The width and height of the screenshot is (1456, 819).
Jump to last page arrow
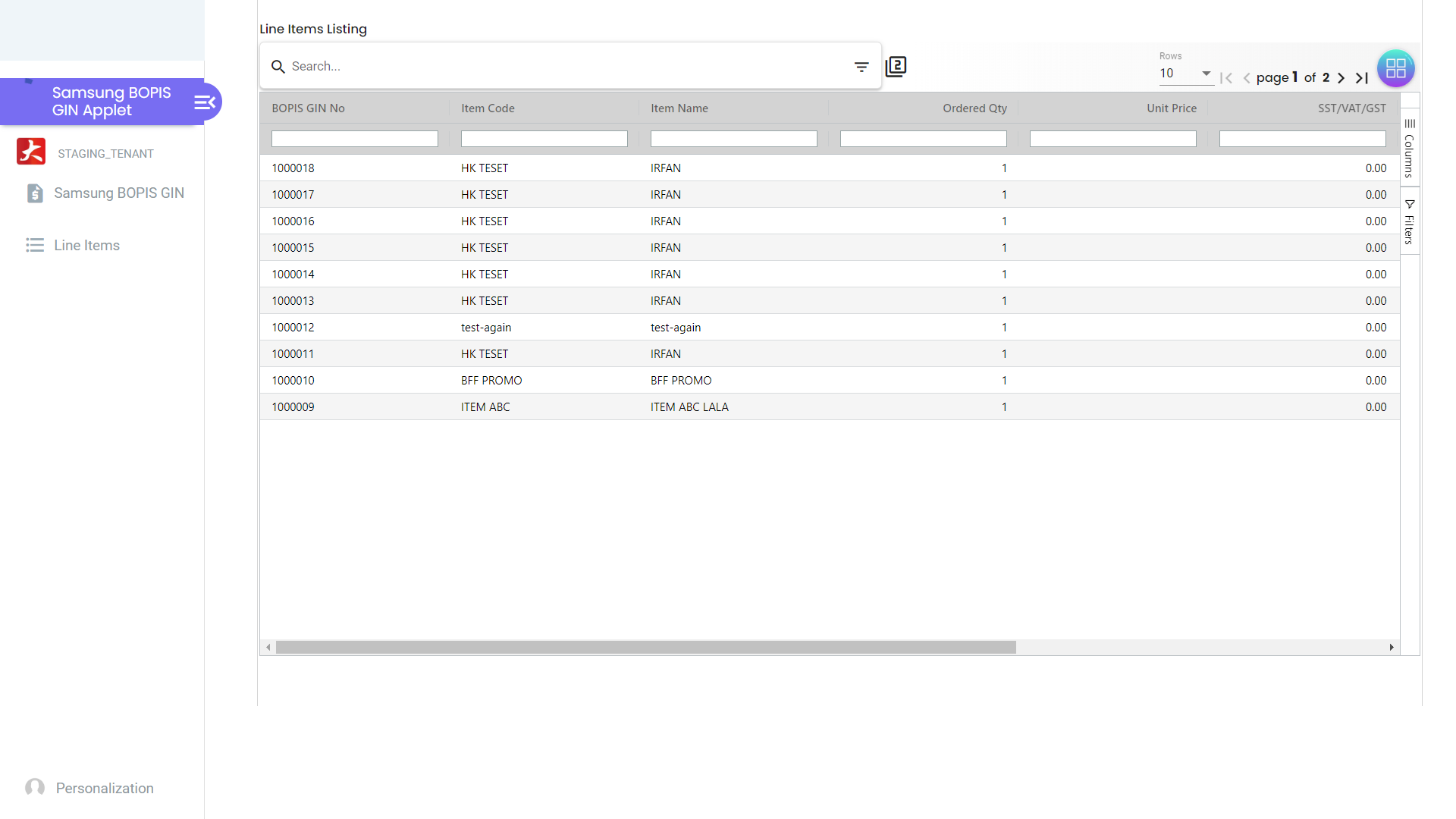tap(1362, 78)
